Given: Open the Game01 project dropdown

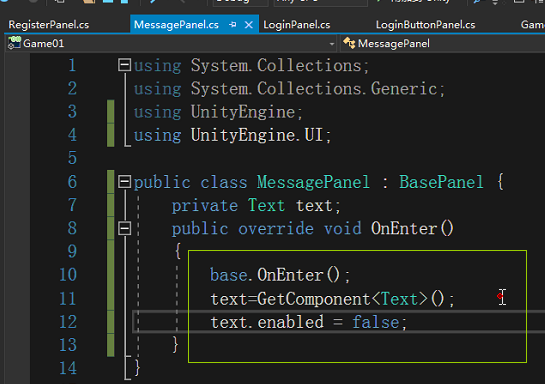Looking at the screenshot, I should point(332,44).
